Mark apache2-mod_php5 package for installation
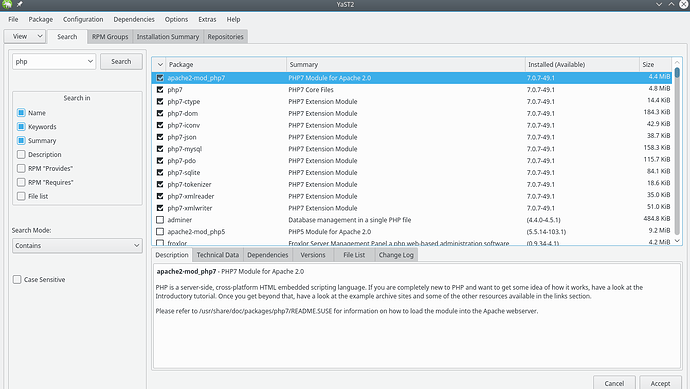Viewport: 690px width, 389px height. click(160, 231)
